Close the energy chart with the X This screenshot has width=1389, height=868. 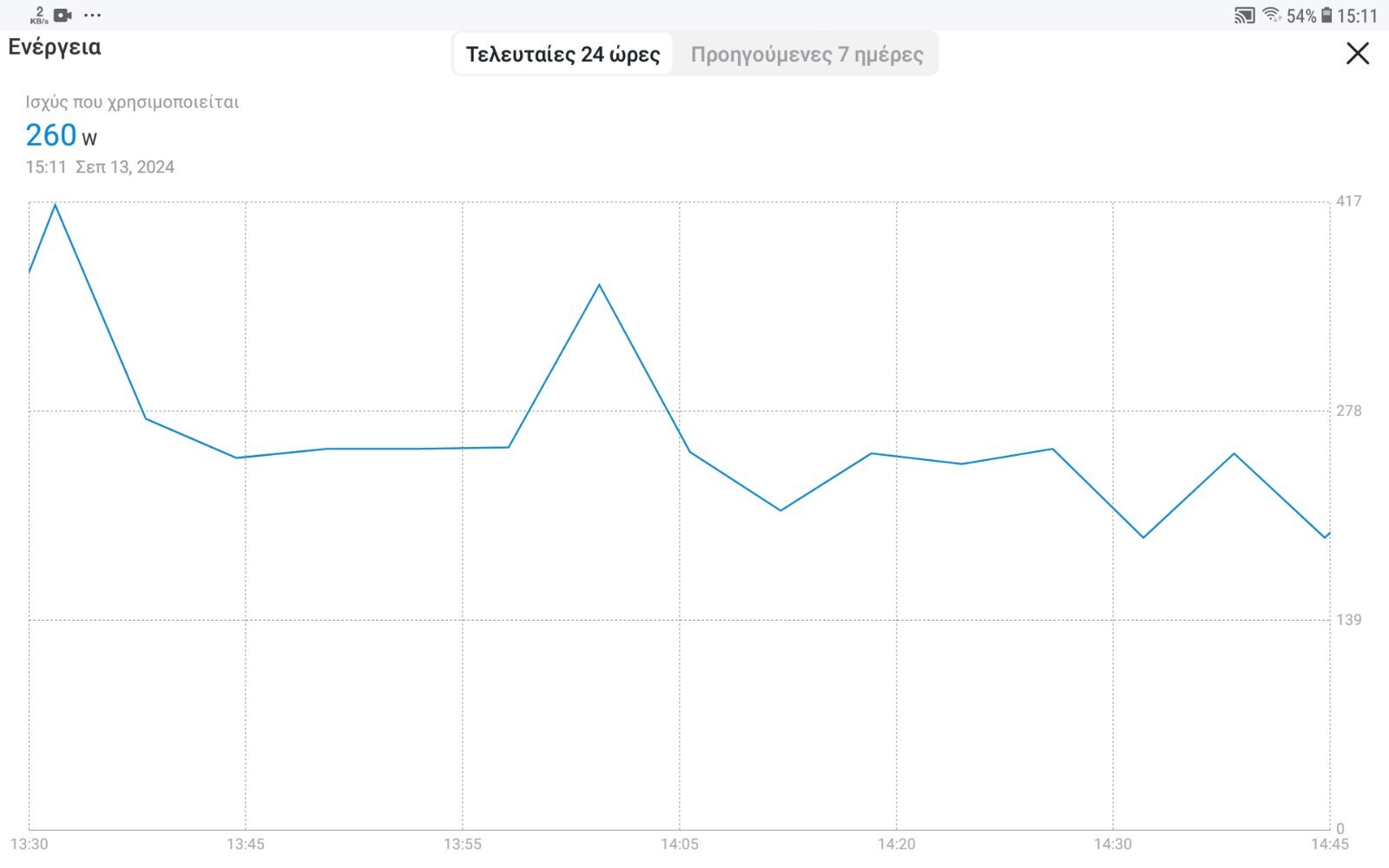pyautogui.click(x=1358, y=54)
